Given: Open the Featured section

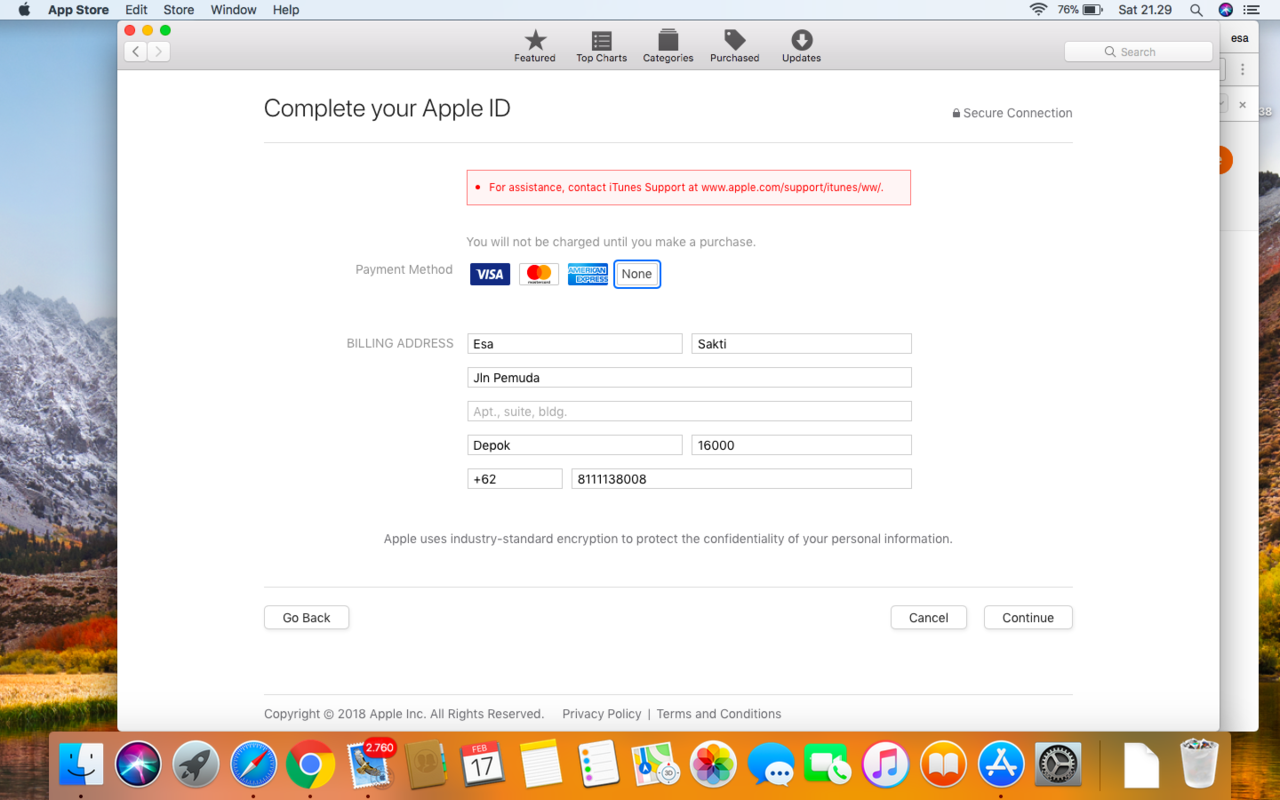Looking at the screenshot, I should [x=535, y=46].
